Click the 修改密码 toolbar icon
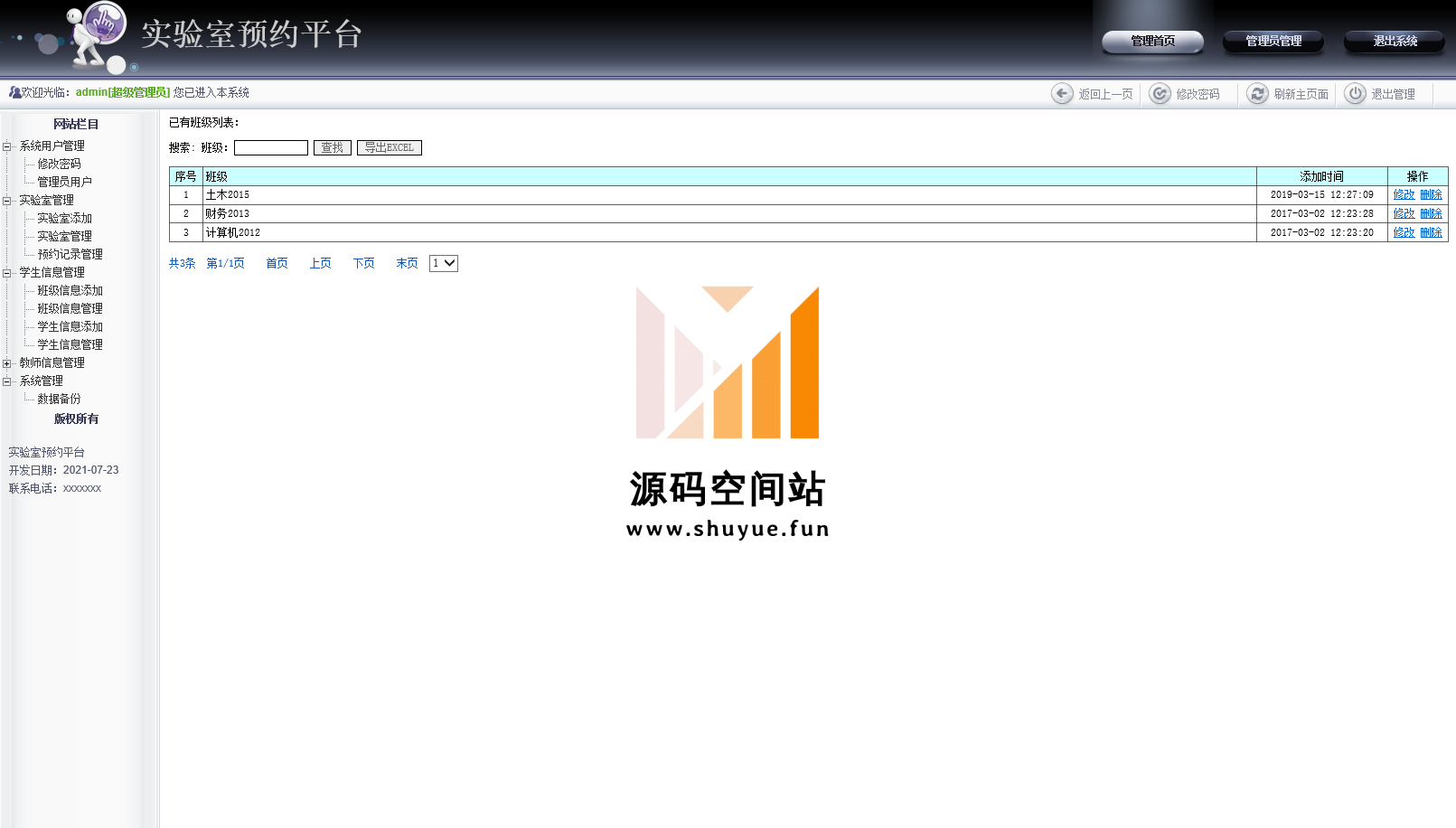 1160,94
